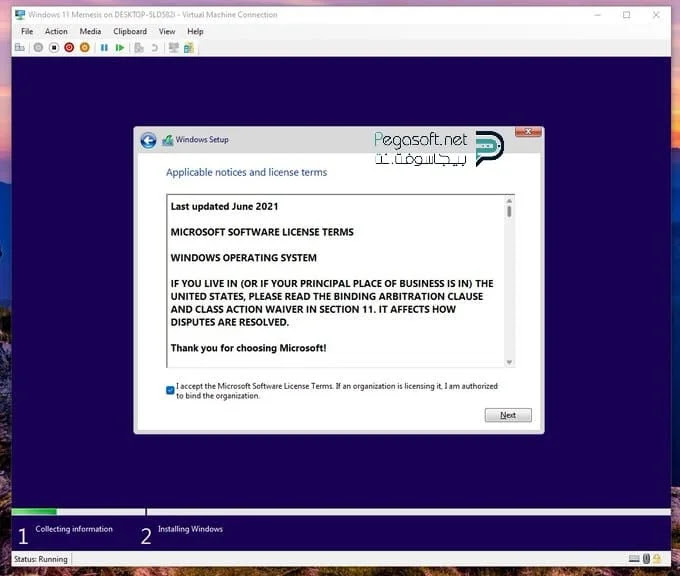This screenshot has width=680, height=576.
Task: Open the Help menu
Action: (x=195, y=32)
